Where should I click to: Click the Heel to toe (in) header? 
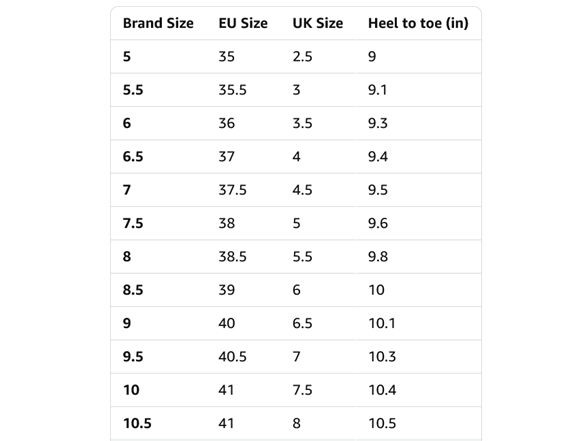(418, 23)
